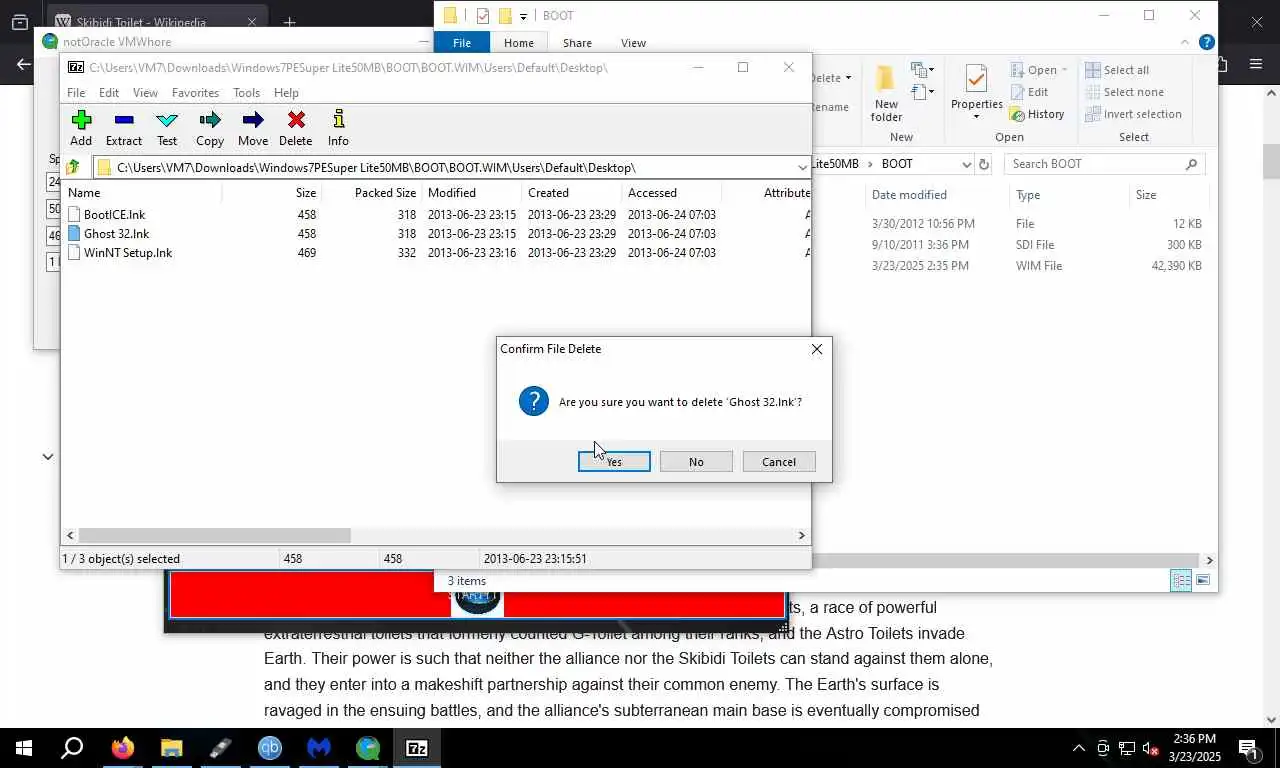1280x768 pixels.
Task: Open taskbar search magnifier
Action: coord(72,748)
